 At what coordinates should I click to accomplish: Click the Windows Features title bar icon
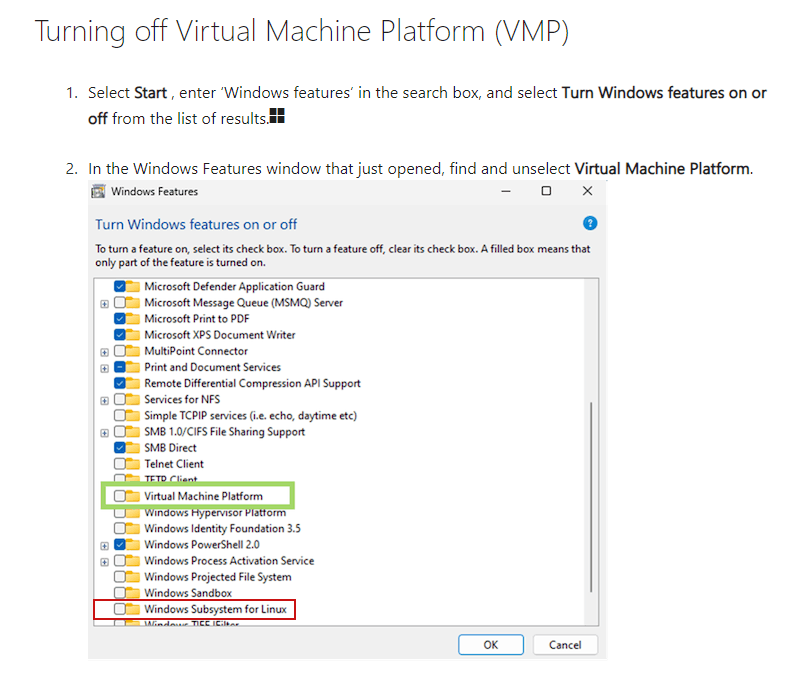[97, 191]
